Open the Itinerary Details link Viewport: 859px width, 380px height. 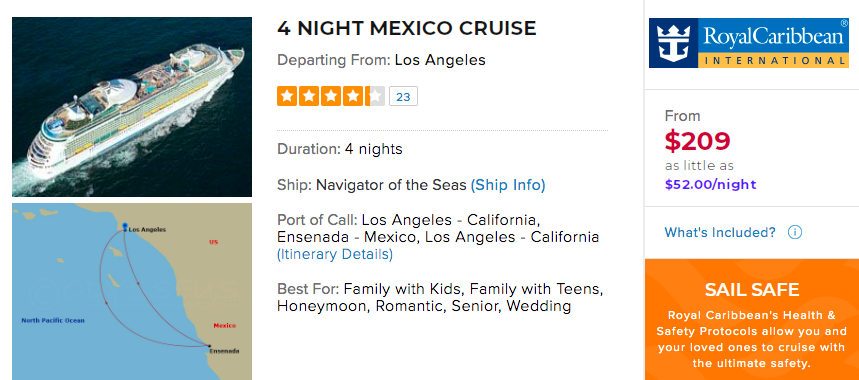click(335, 255)
